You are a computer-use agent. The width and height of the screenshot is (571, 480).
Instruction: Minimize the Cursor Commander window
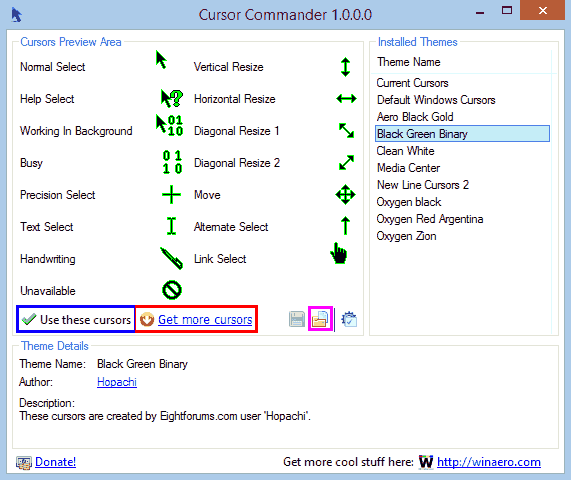[x=480, y=13]
